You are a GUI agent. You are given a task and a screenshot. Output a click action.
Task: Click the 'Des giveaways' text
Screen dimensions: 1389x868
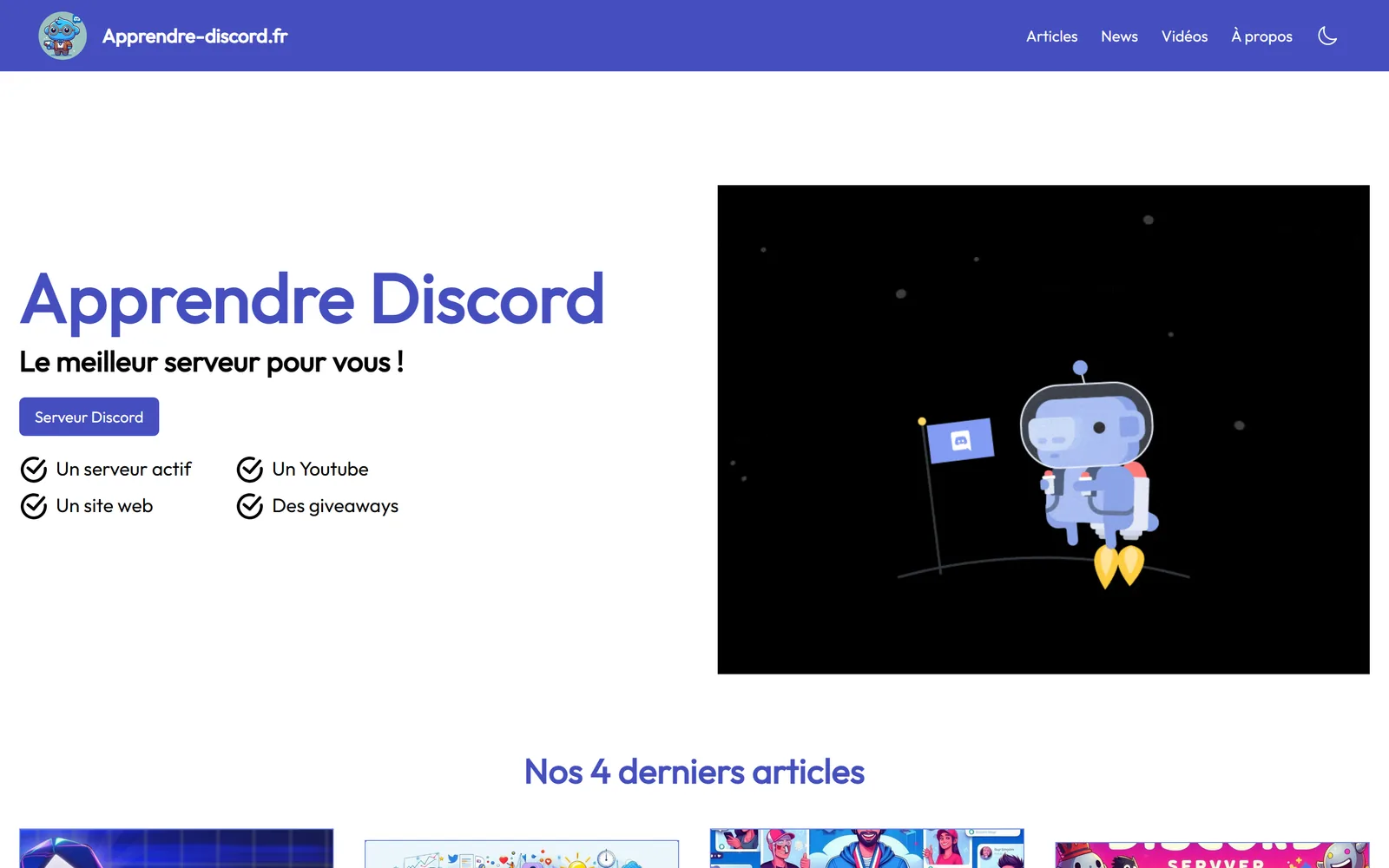pyautogui.click(x=335, y=506)
